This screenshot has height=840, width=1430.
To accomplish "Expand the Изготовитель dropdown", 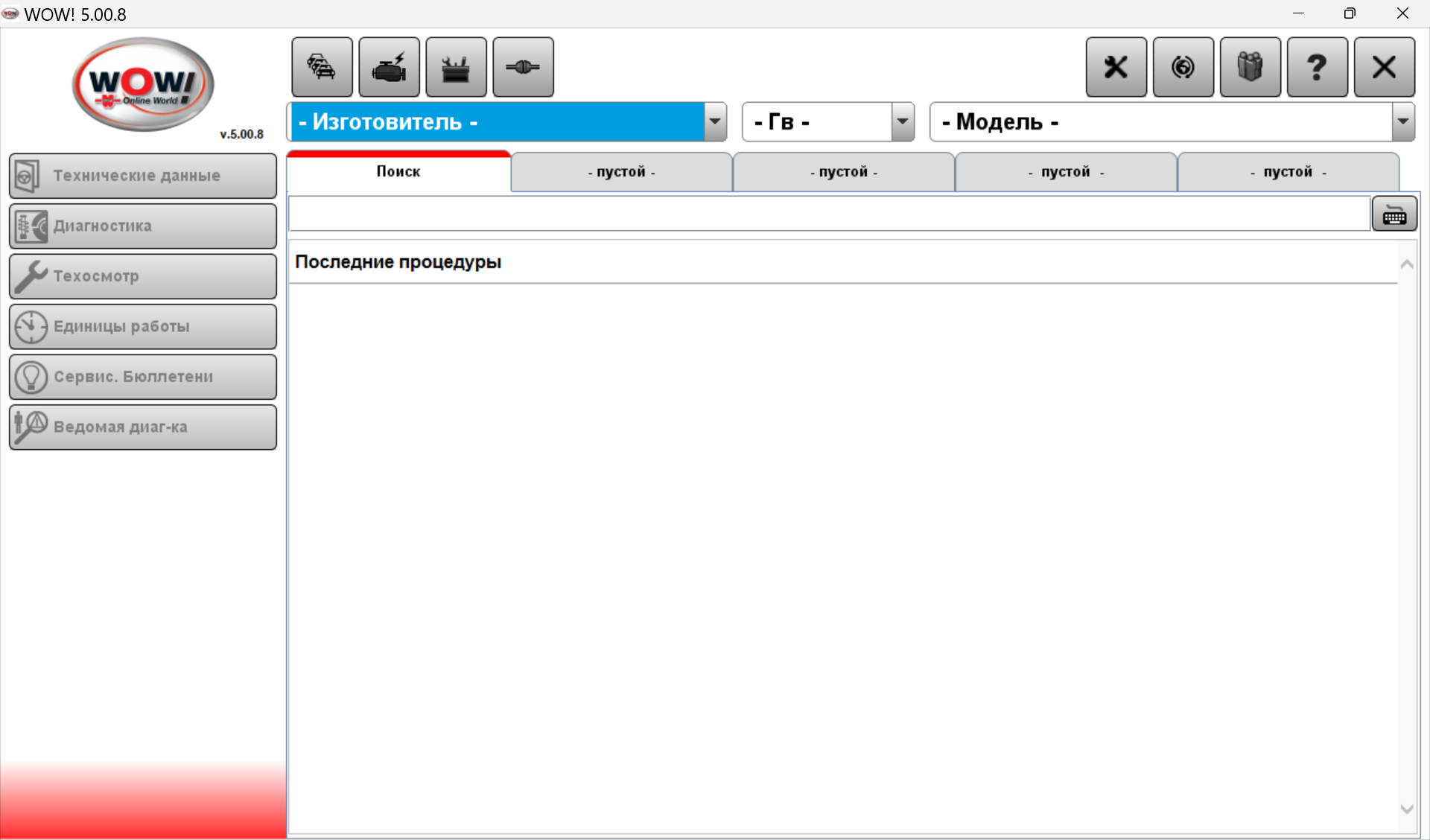I will pos(714,121).
